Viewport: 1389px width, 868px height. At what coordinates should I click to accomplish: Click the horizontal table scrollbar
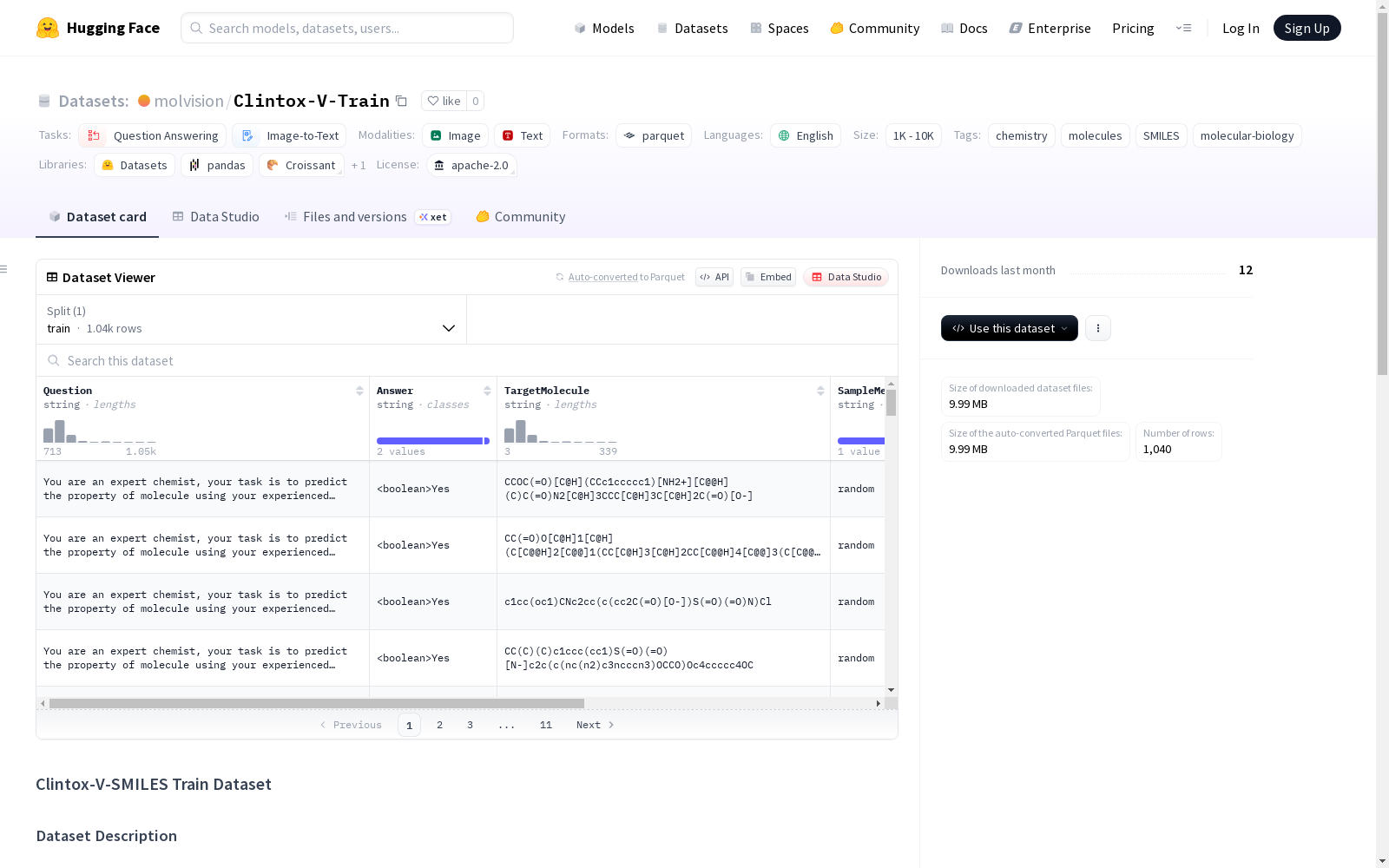(x=317, y=703)
